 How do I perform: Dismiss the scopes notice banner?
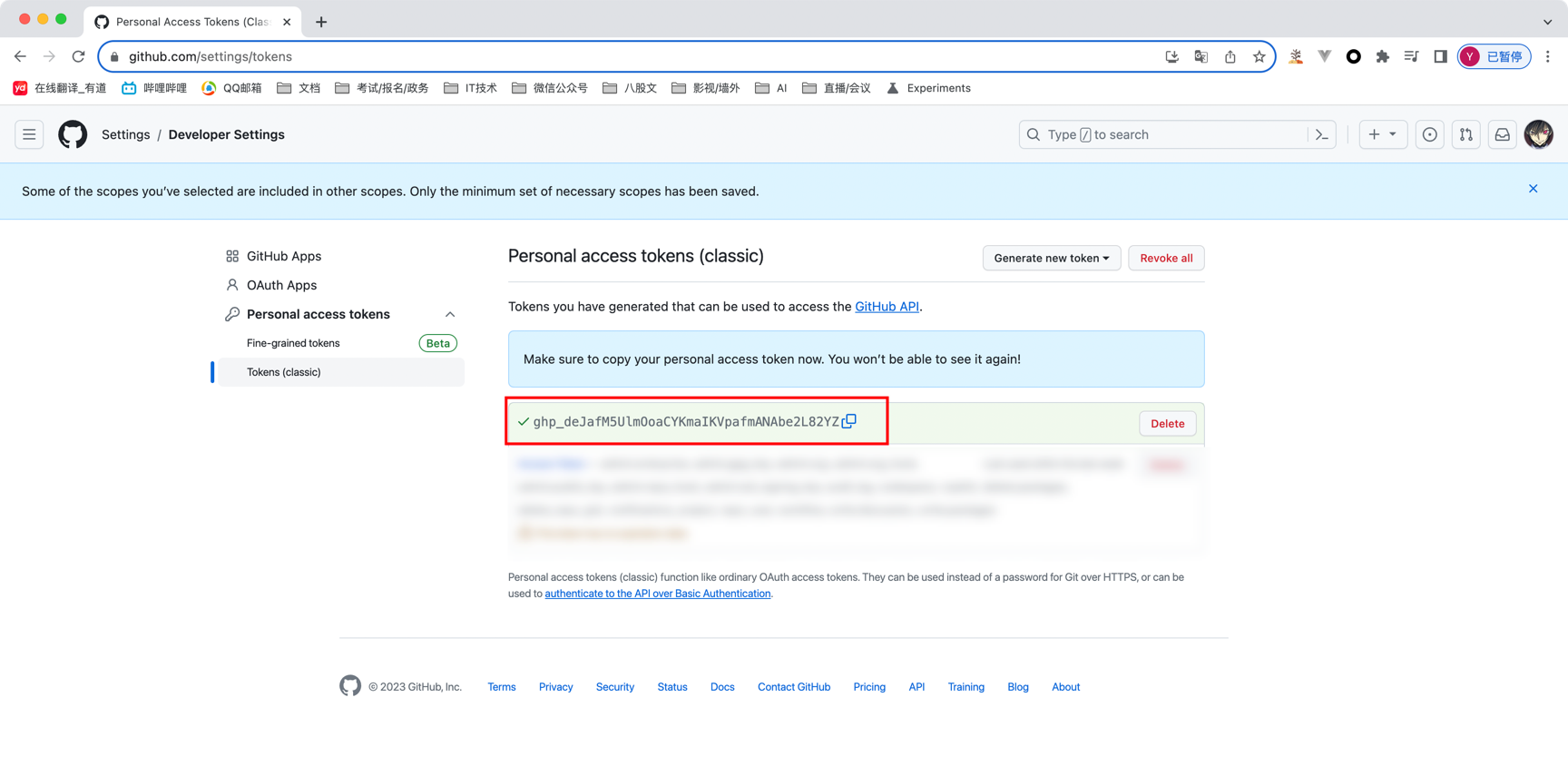[1533, 189]
